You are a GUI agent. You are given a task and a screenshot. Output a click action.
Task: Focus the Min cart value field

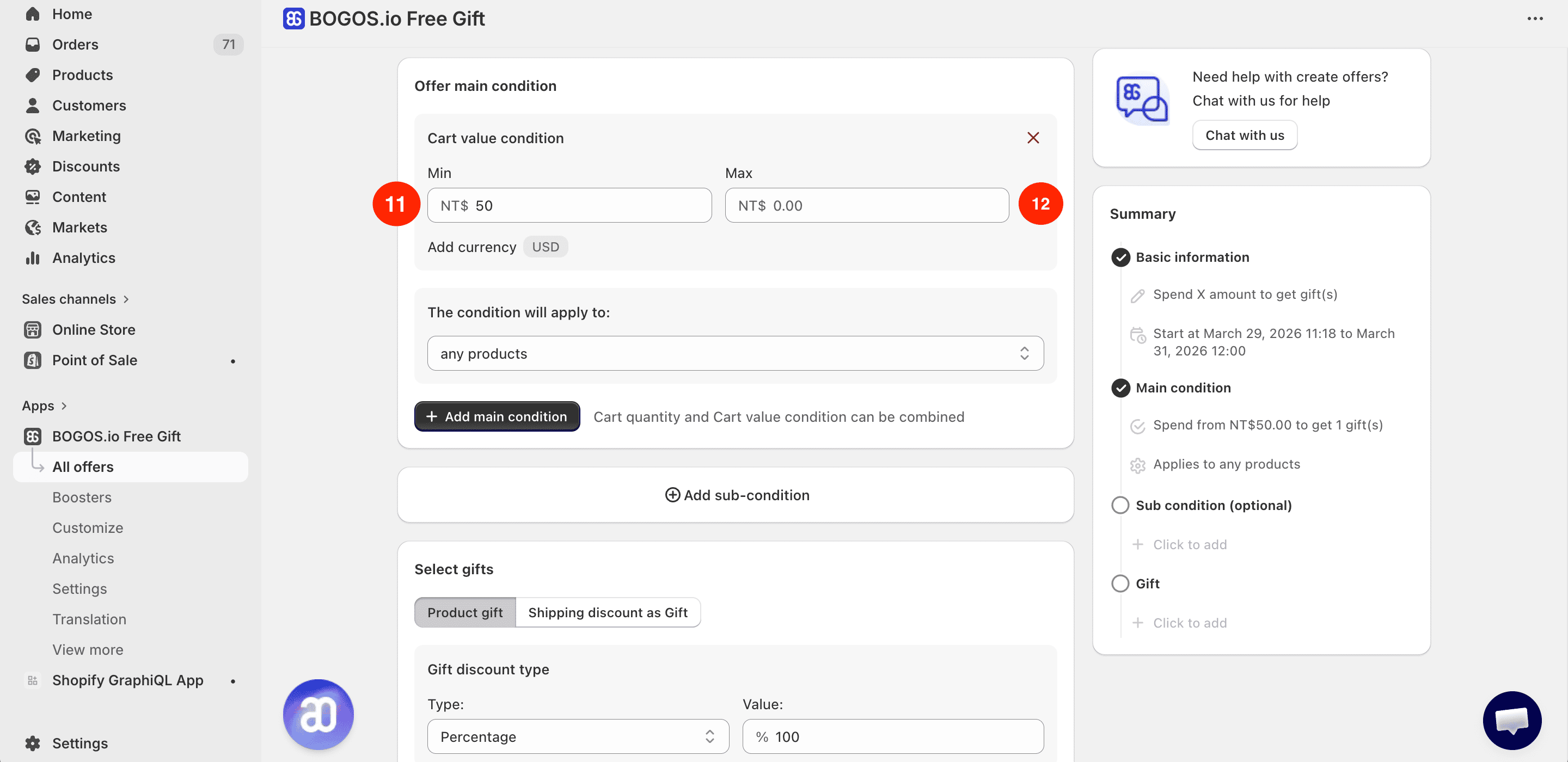(x=569, y=205)
